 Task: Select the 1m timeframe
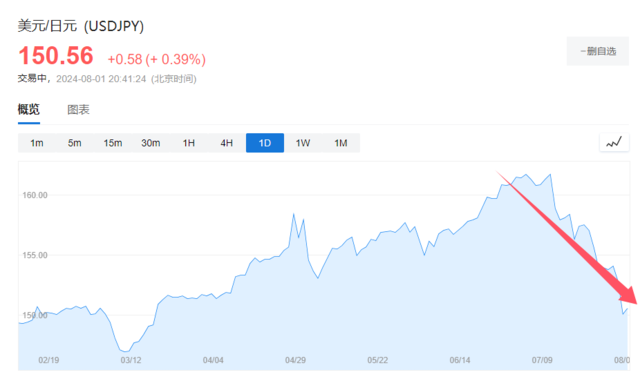click(x=37, y=143)
